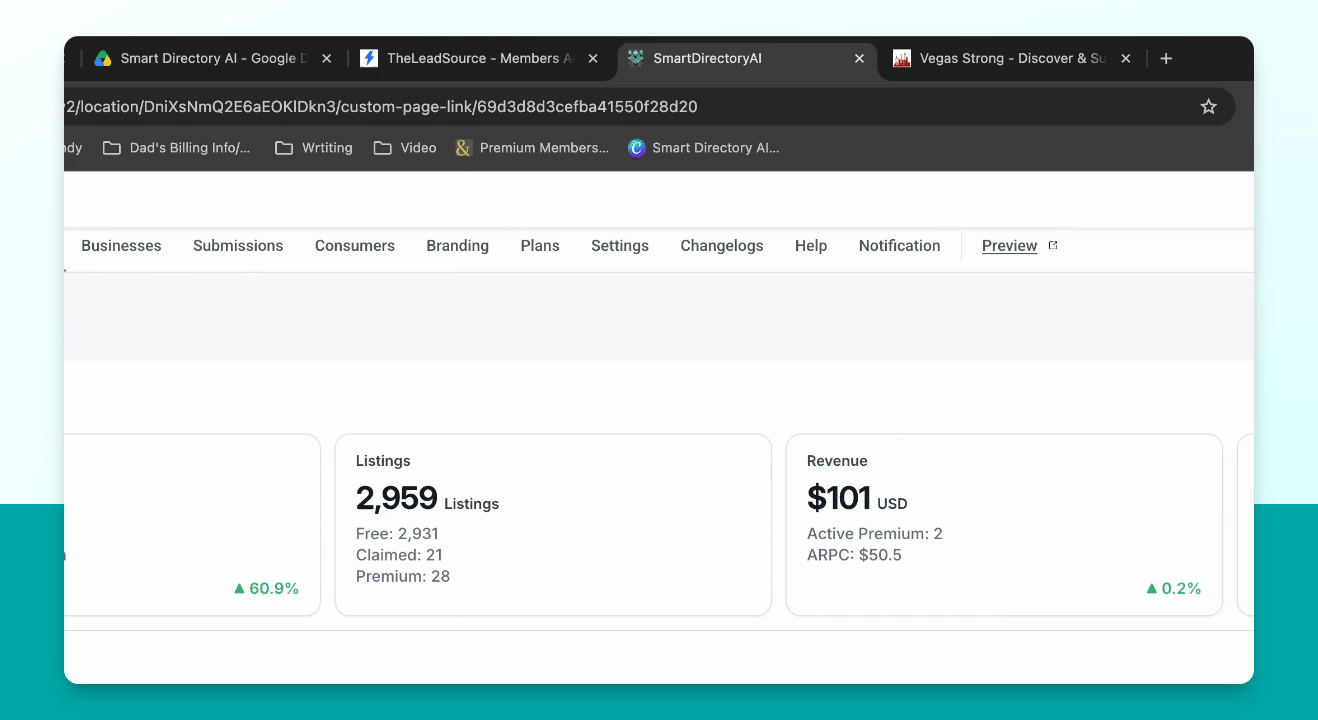1318x720 pixels.
Task: Open the Wrtiting bookmarks folder
Action: click(x=314, y=148)
